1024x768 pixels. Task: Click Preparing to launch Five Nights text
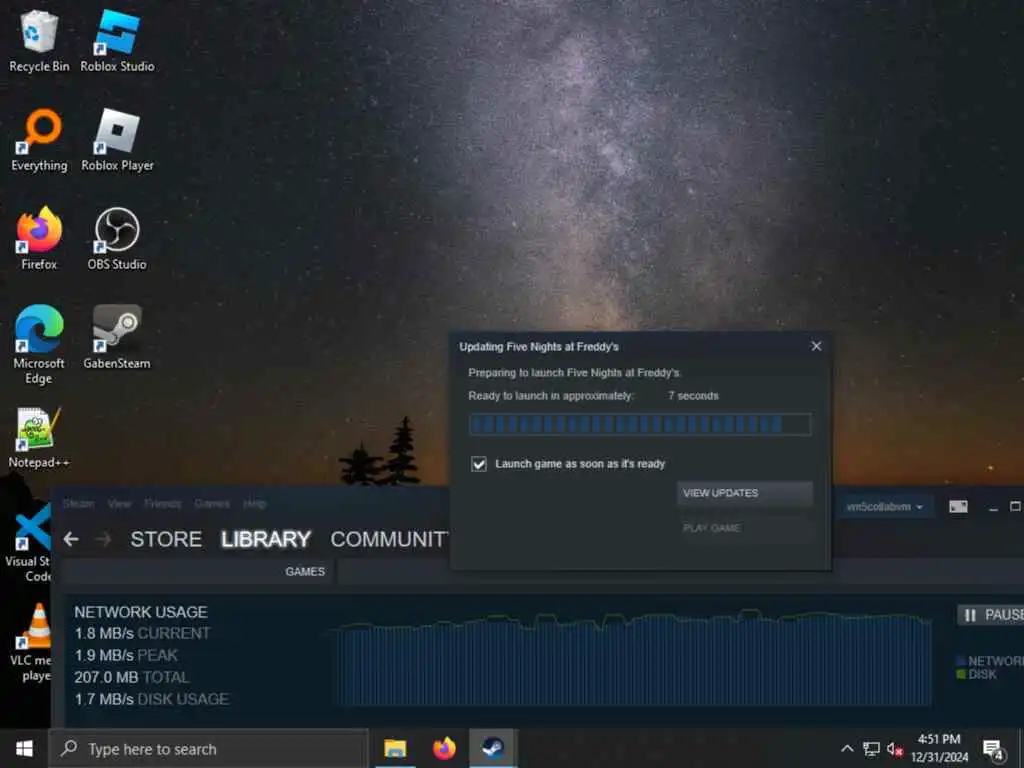pos(575,373)
